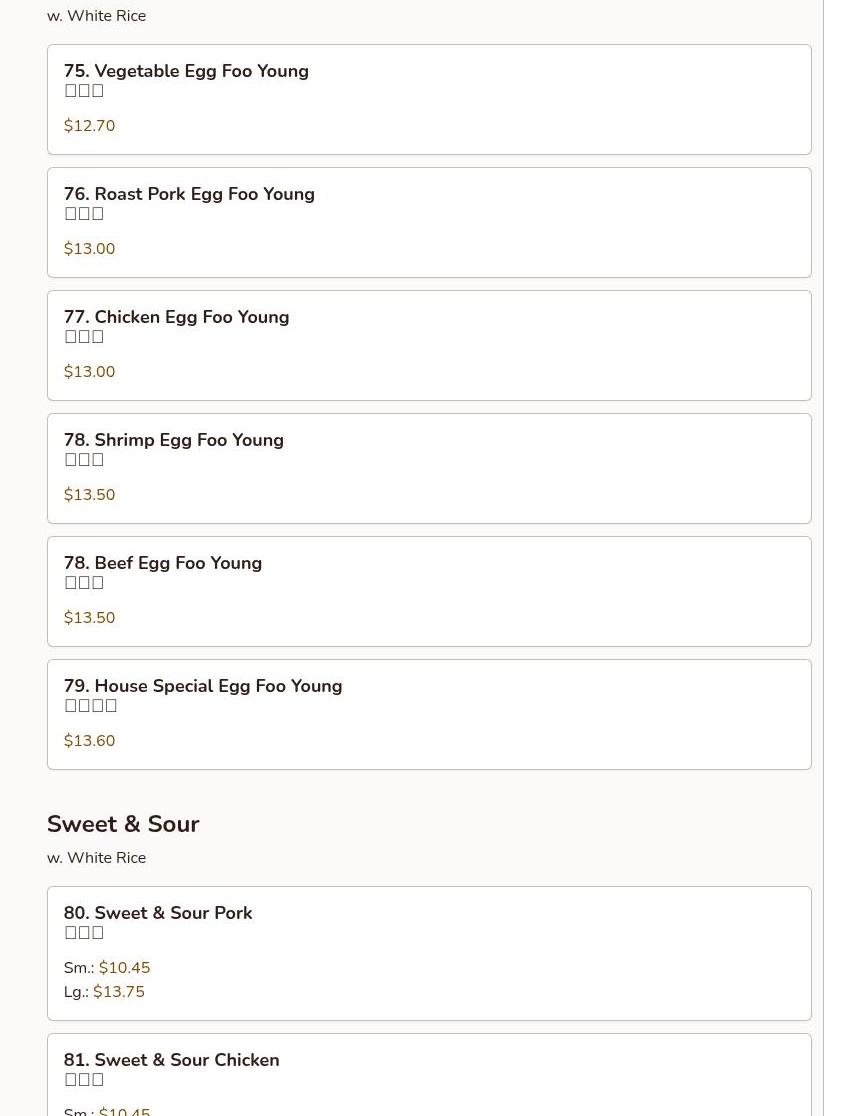Choose Chicken Egg Foo Young from the menu
Viewport: 844px width, 1116px height.
click(176, 317)
